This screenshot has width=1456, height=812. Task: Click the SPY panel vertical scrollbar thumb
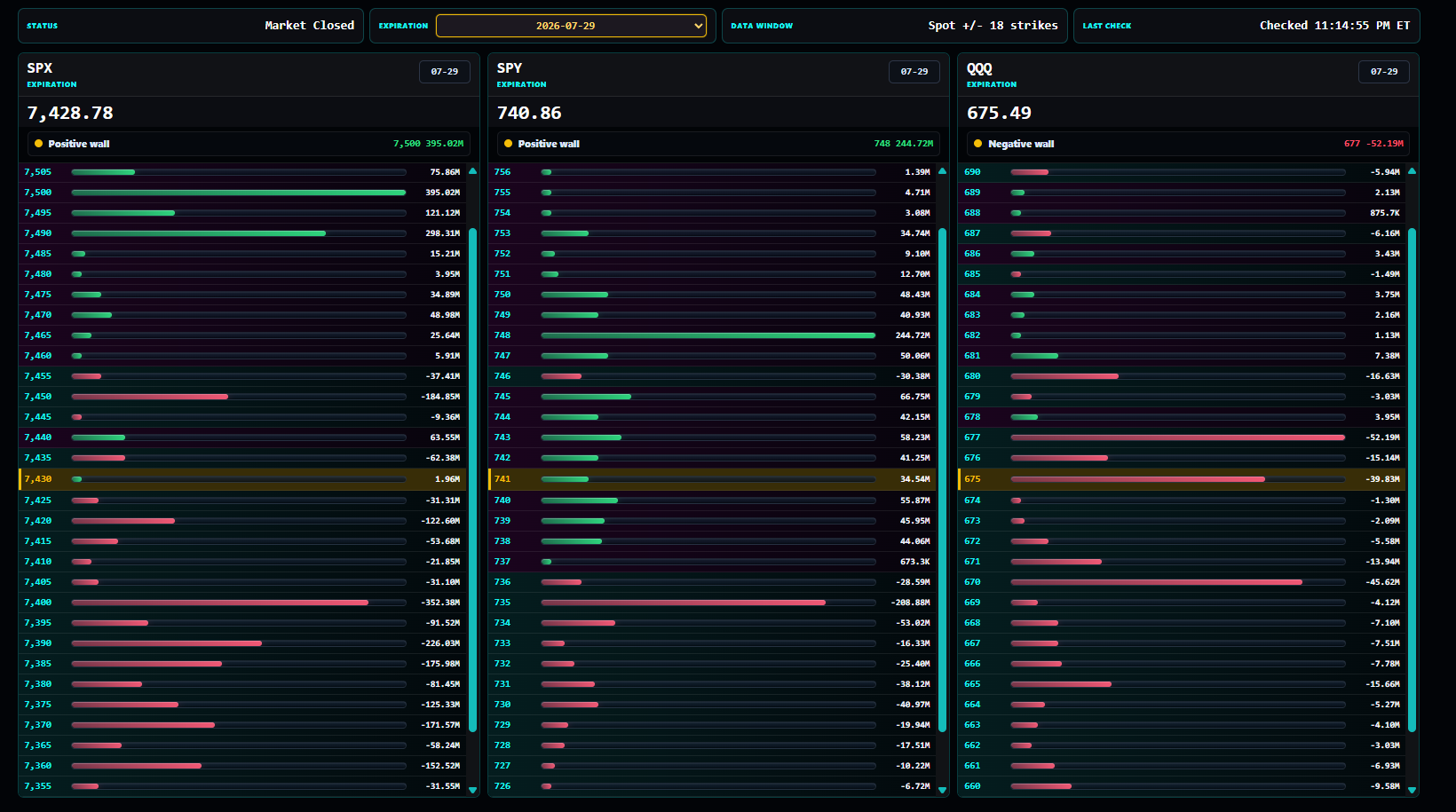tap(942, 480)
